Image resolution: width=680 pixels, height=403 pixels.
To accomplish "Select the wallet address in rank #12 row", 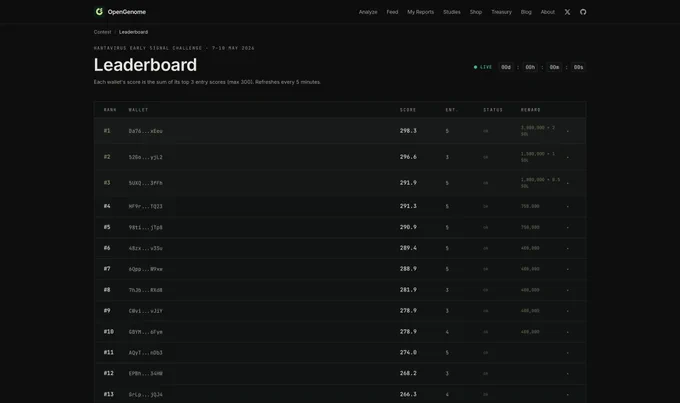I will tap(145, 374).
